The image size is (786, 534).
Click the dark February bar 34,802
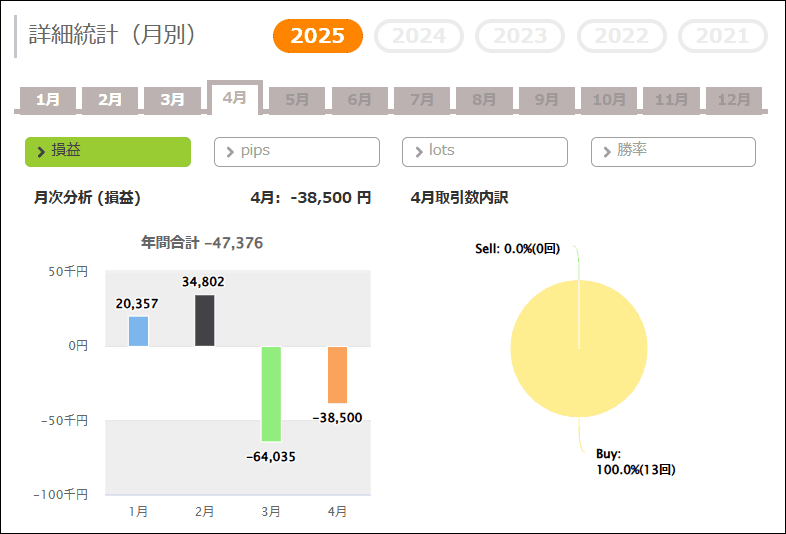click(x=205, y=320)
